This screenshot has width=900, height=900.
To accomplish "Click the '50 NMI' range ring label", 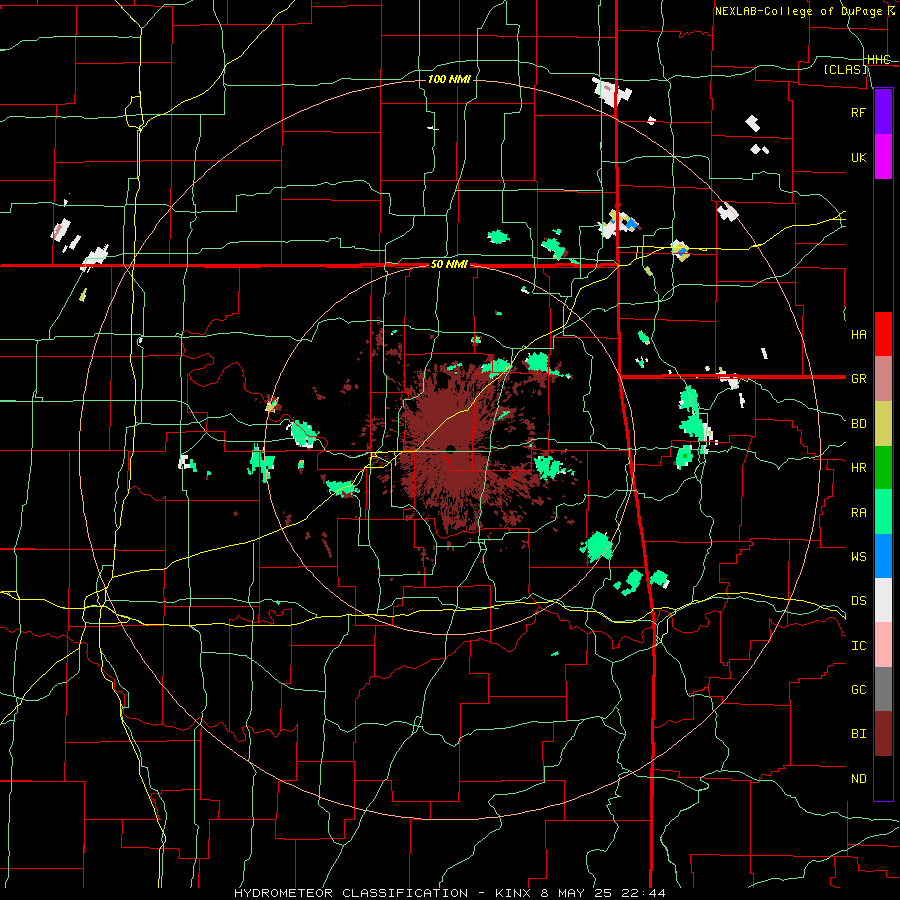I will point(449,264).
